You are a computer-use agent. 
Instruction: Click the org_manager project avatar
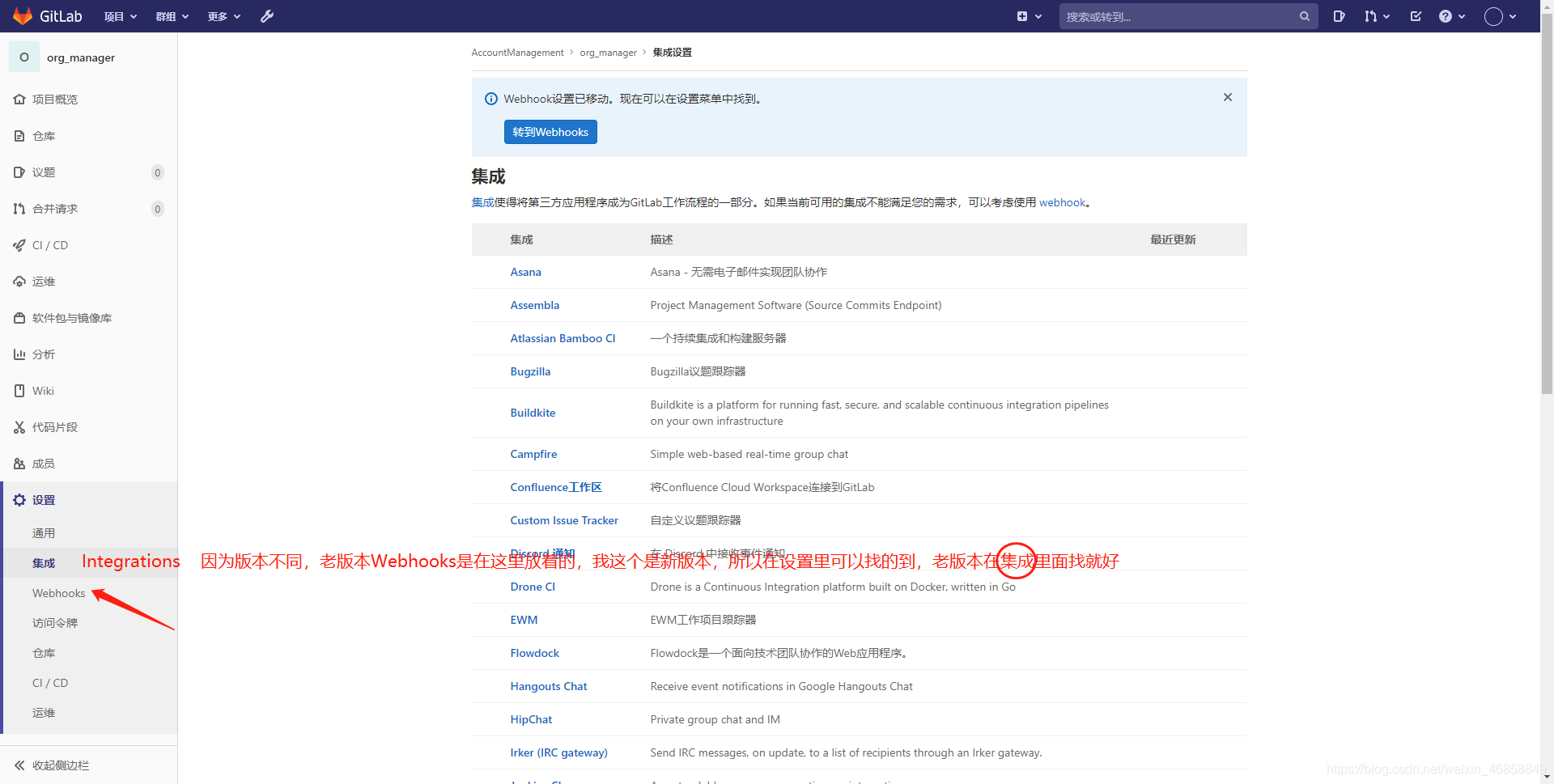pos(24,57)
